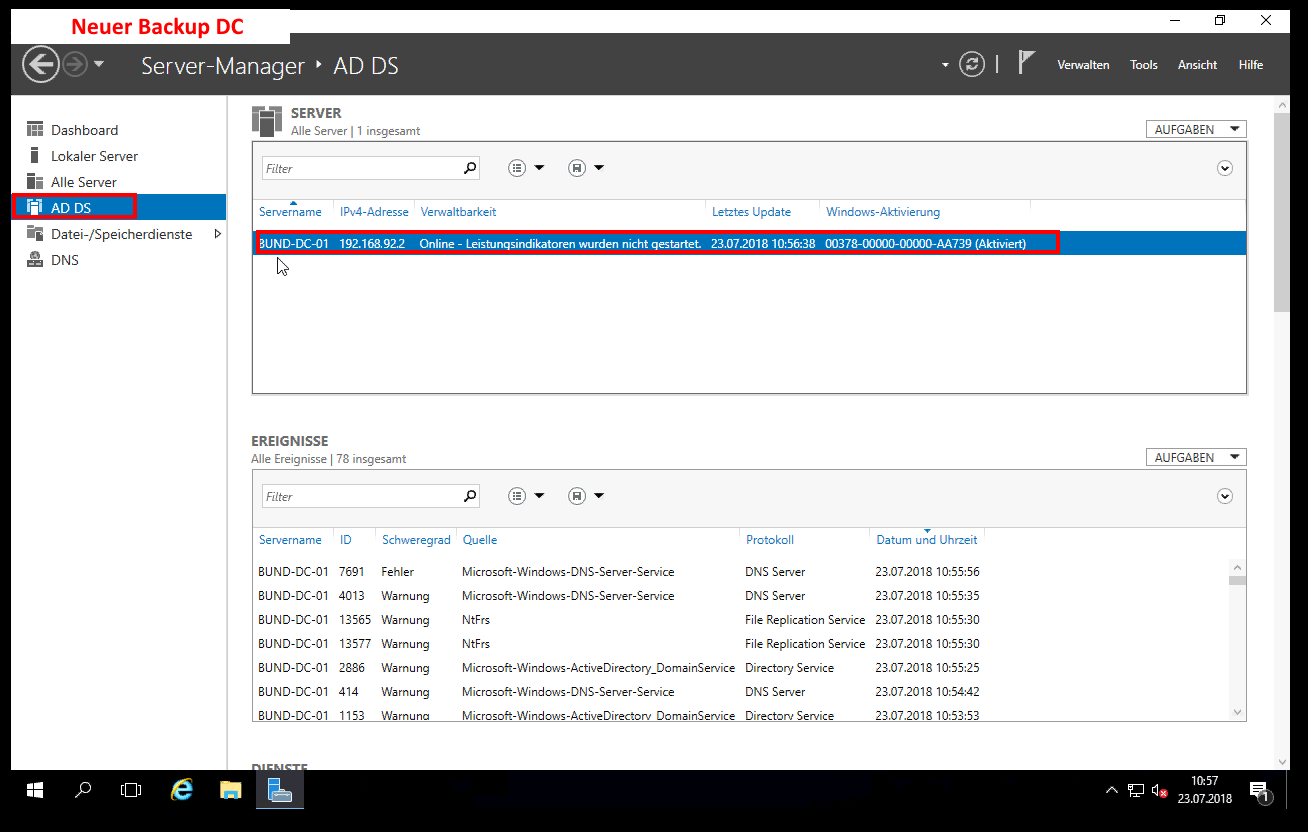Expand the Datei-/Speicherdienste arrow
This screenshot has height=832, width=1308.
[218, 234]
